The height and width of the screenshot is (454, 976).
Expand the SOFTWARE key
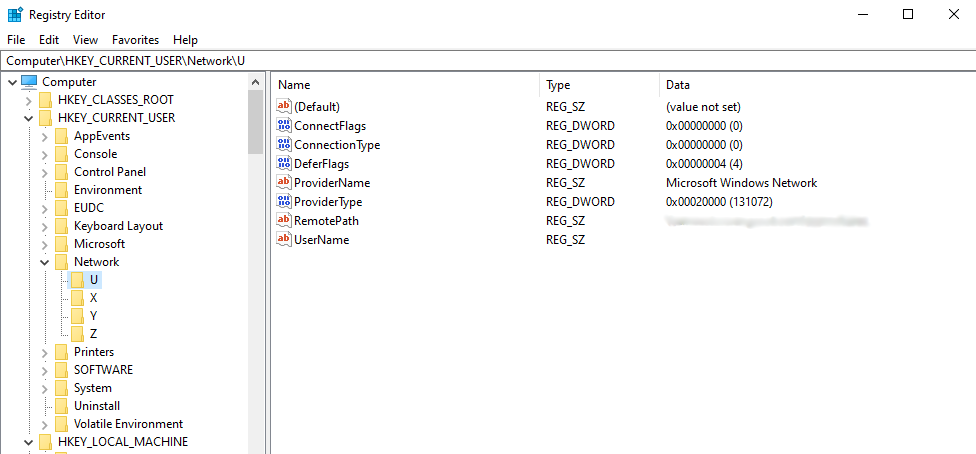[x=45, y=370]
